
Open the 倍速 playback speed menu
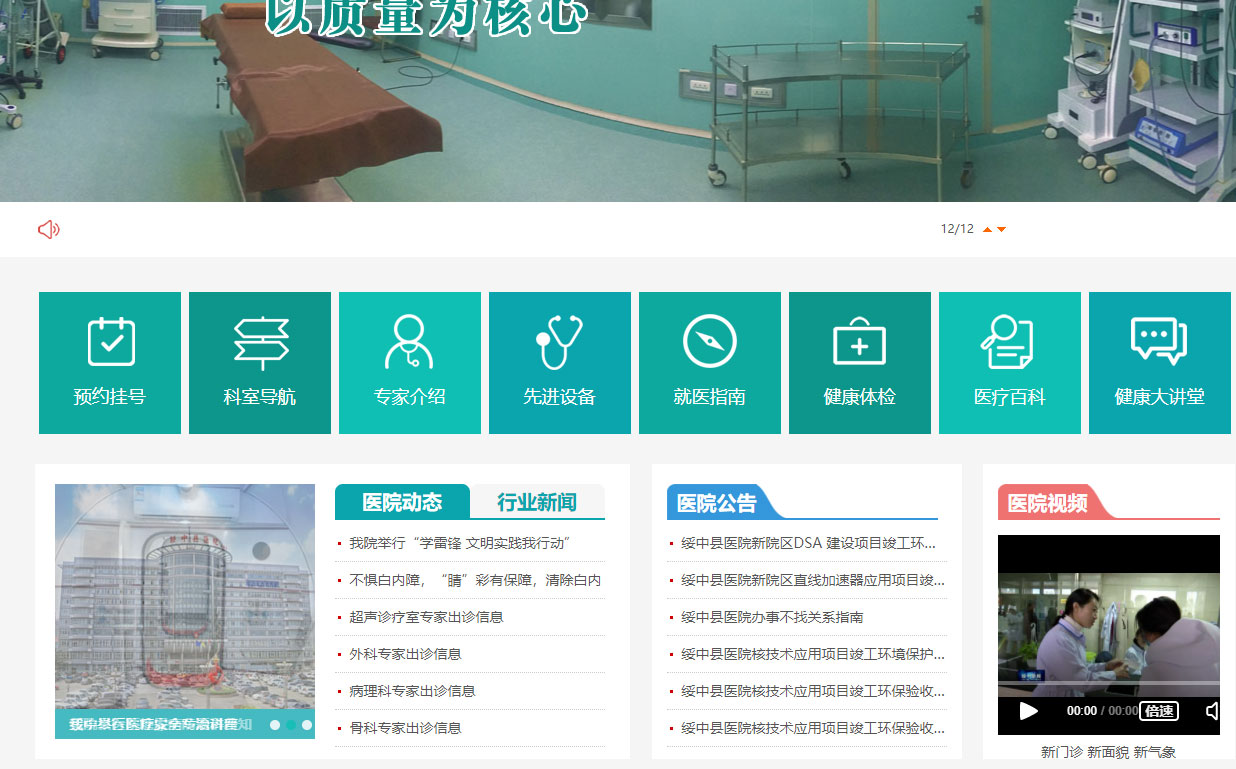coord(1159,711)
